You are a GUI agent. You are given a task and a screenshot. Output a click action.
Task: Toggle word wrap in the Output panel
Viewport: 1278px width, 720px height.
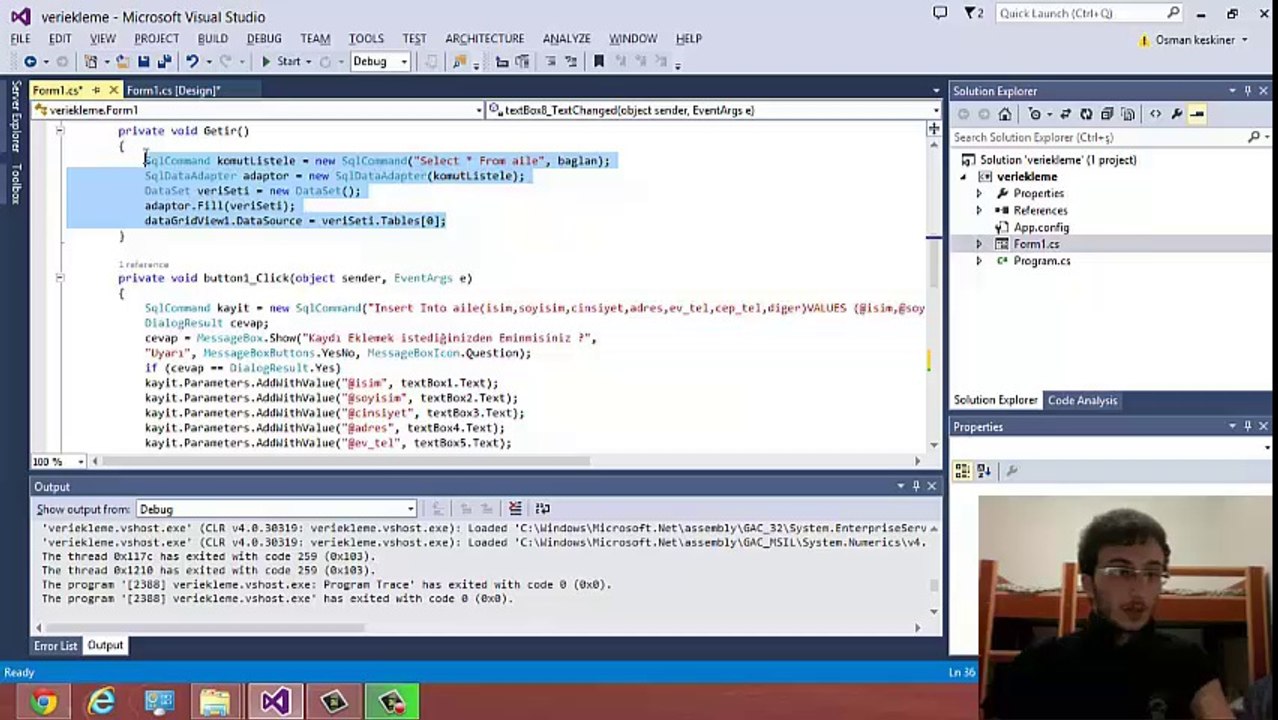click(543, 509)
